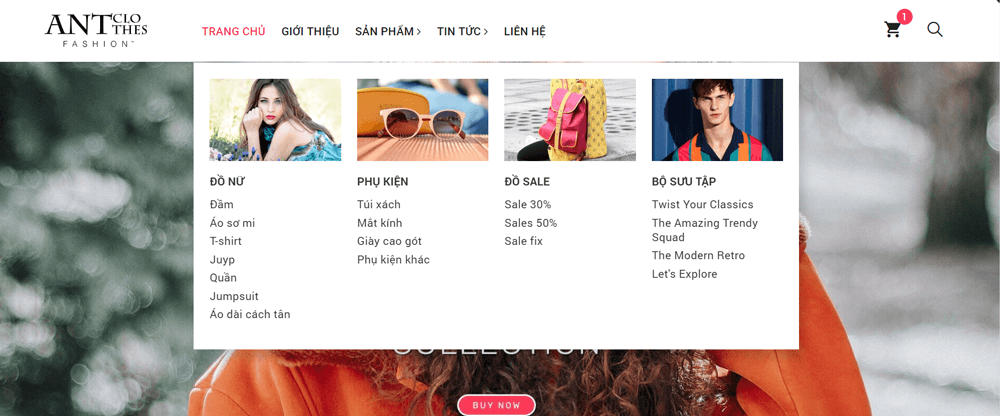1000x416 pixels.
Task: Choose the Jumpsuit category link
Action: point(234,297)
